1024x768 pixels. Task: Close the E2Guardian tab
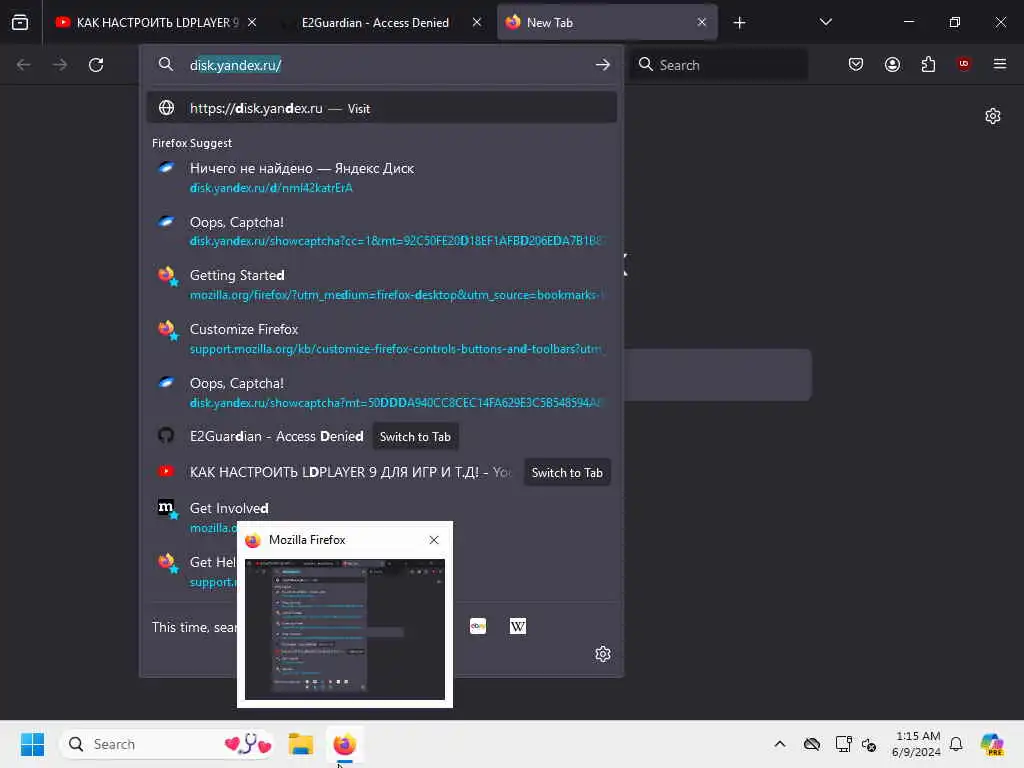(477, 22)
